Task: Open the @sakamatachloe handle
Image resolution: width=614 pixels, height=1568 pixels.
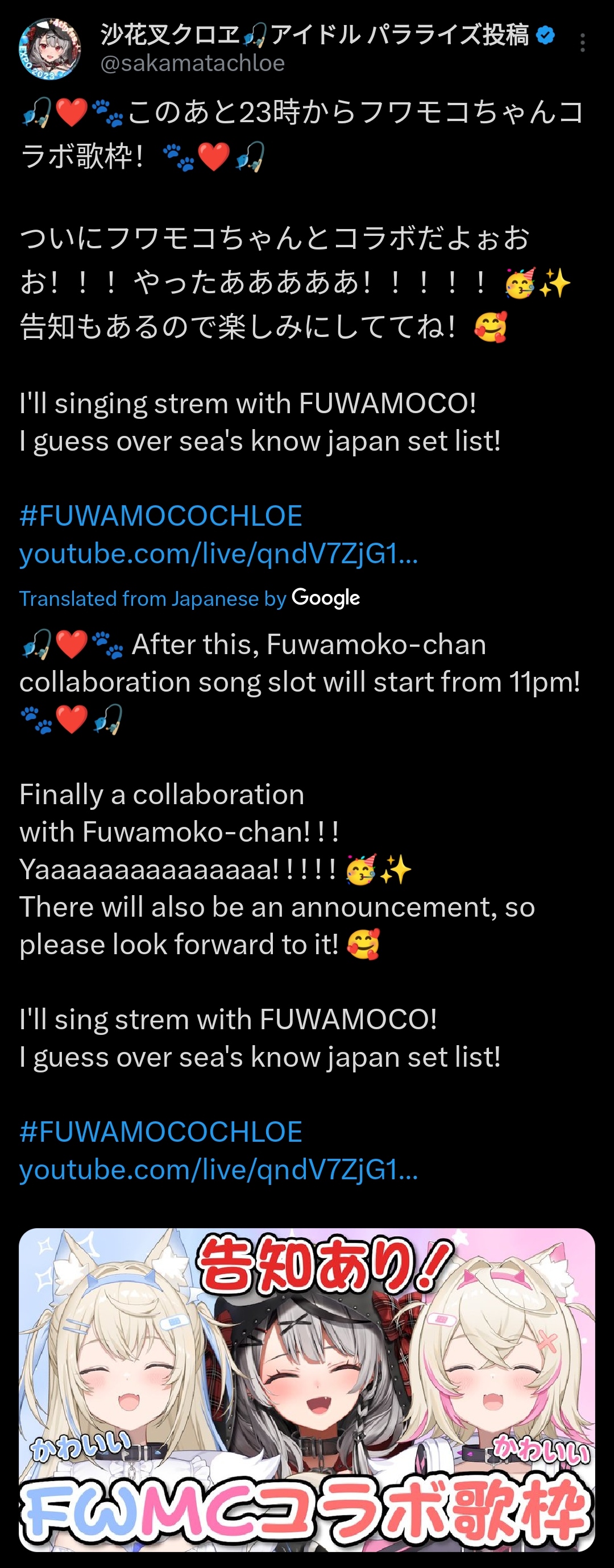Action: [193, 63]
